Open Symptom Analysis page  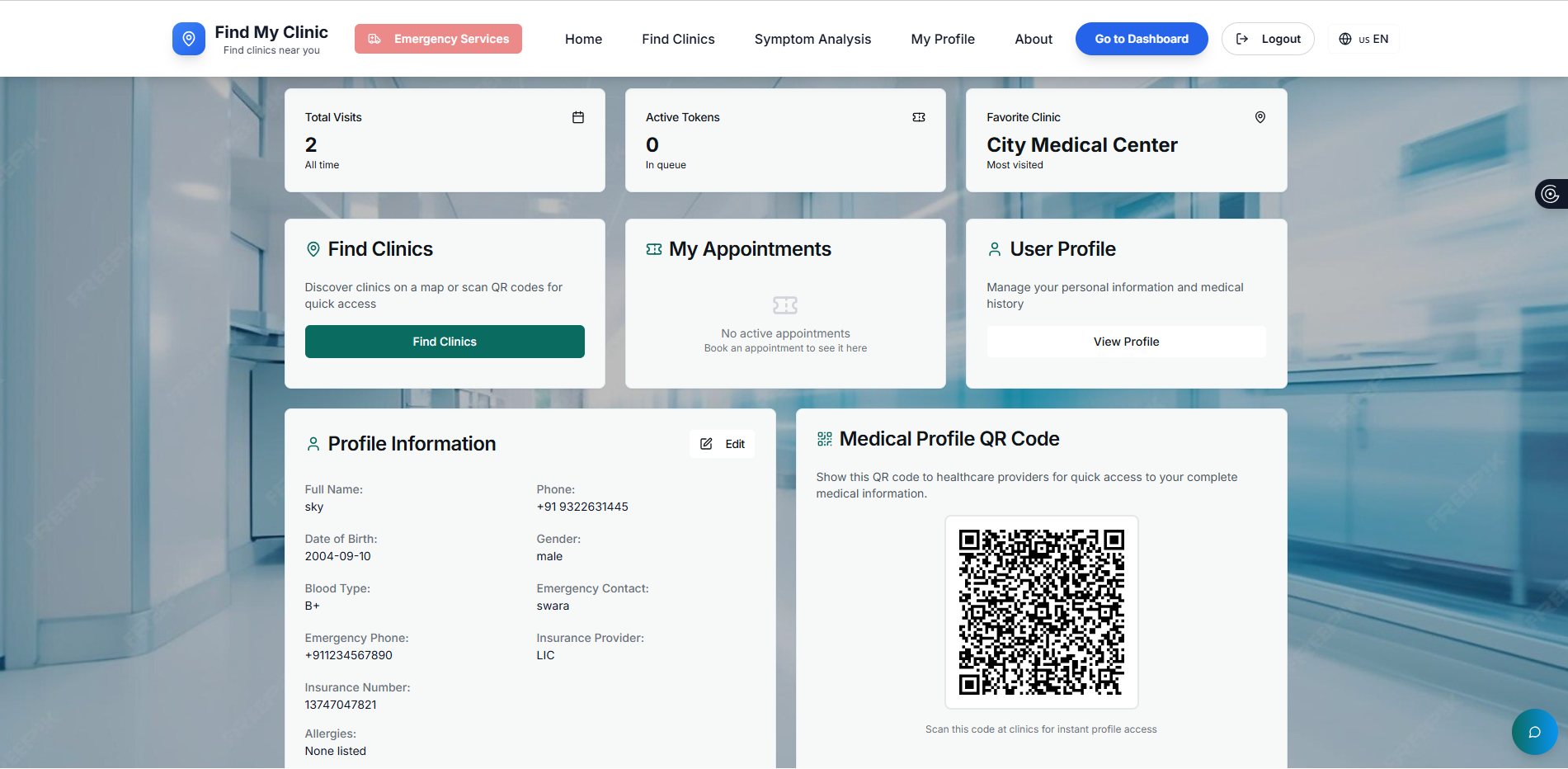[812, 39]
